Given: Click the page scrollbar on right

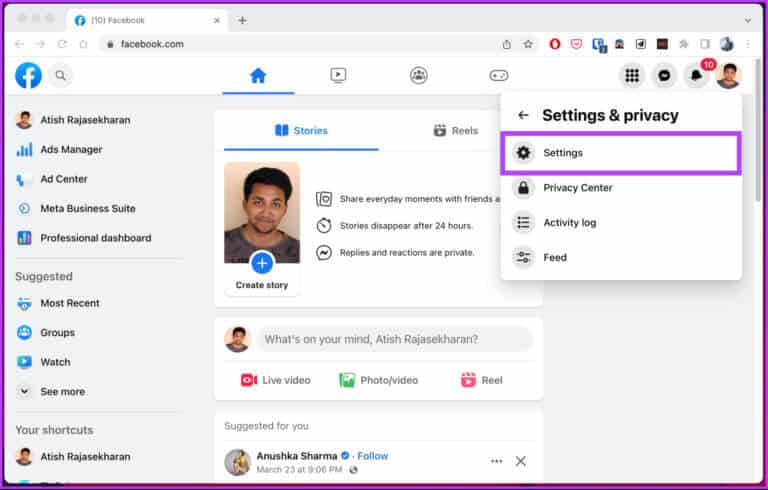Looking at the screenshot, I should coord(759,130).
